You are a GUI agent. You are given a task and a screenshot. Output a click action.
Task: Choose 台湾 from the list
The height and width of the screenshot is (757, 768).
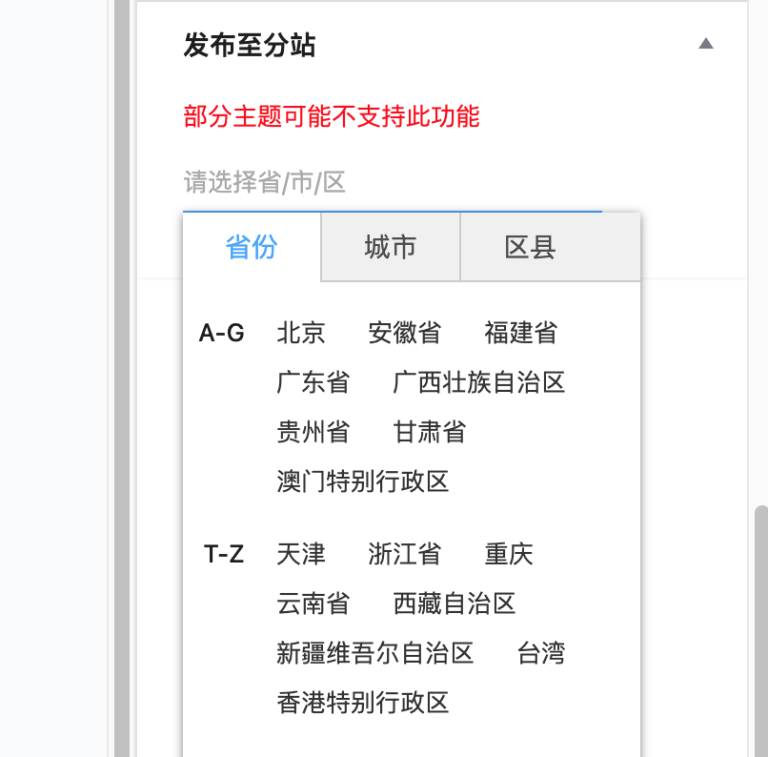541,654
